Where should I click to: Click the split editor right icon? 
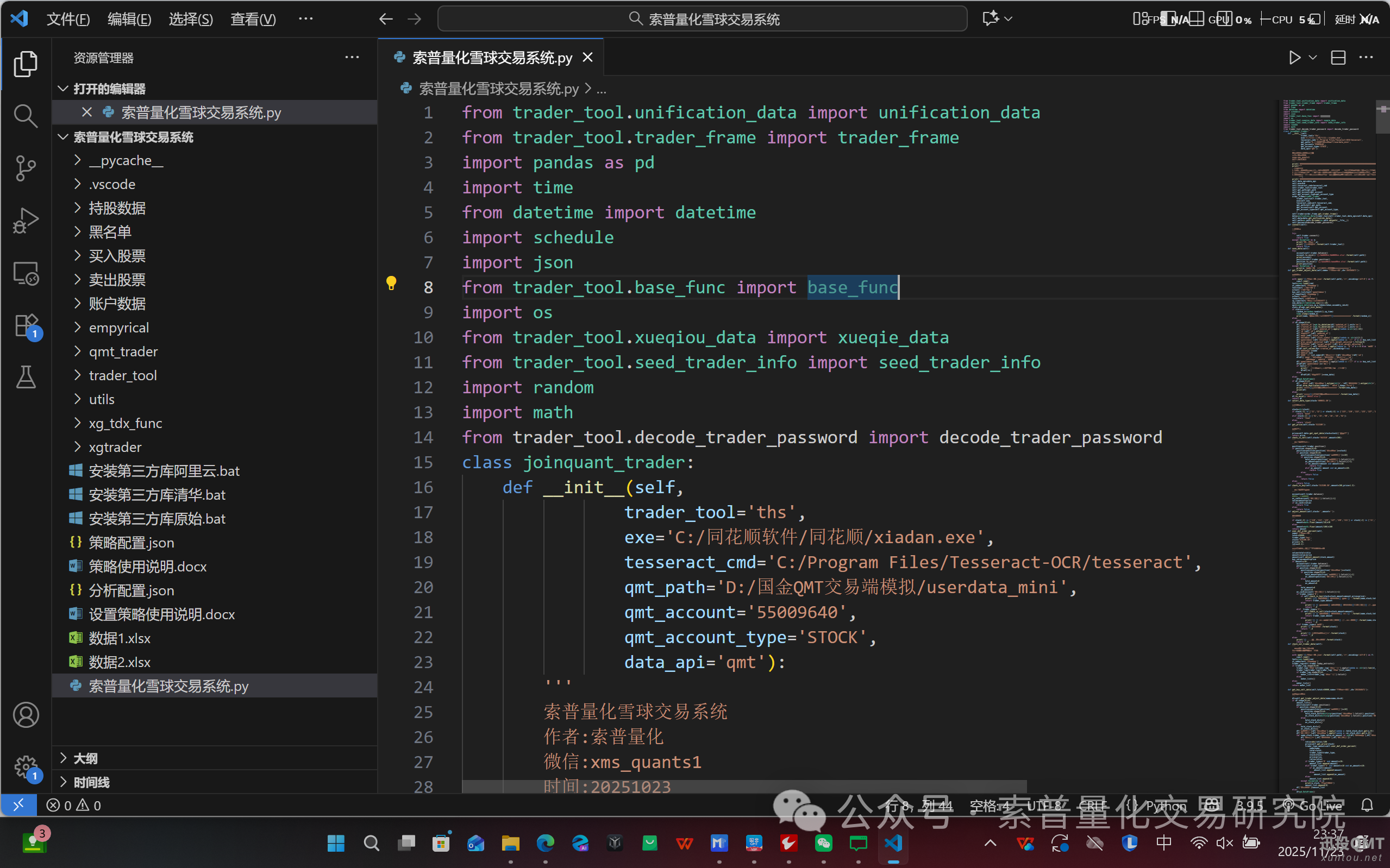tap(1338, 58)
